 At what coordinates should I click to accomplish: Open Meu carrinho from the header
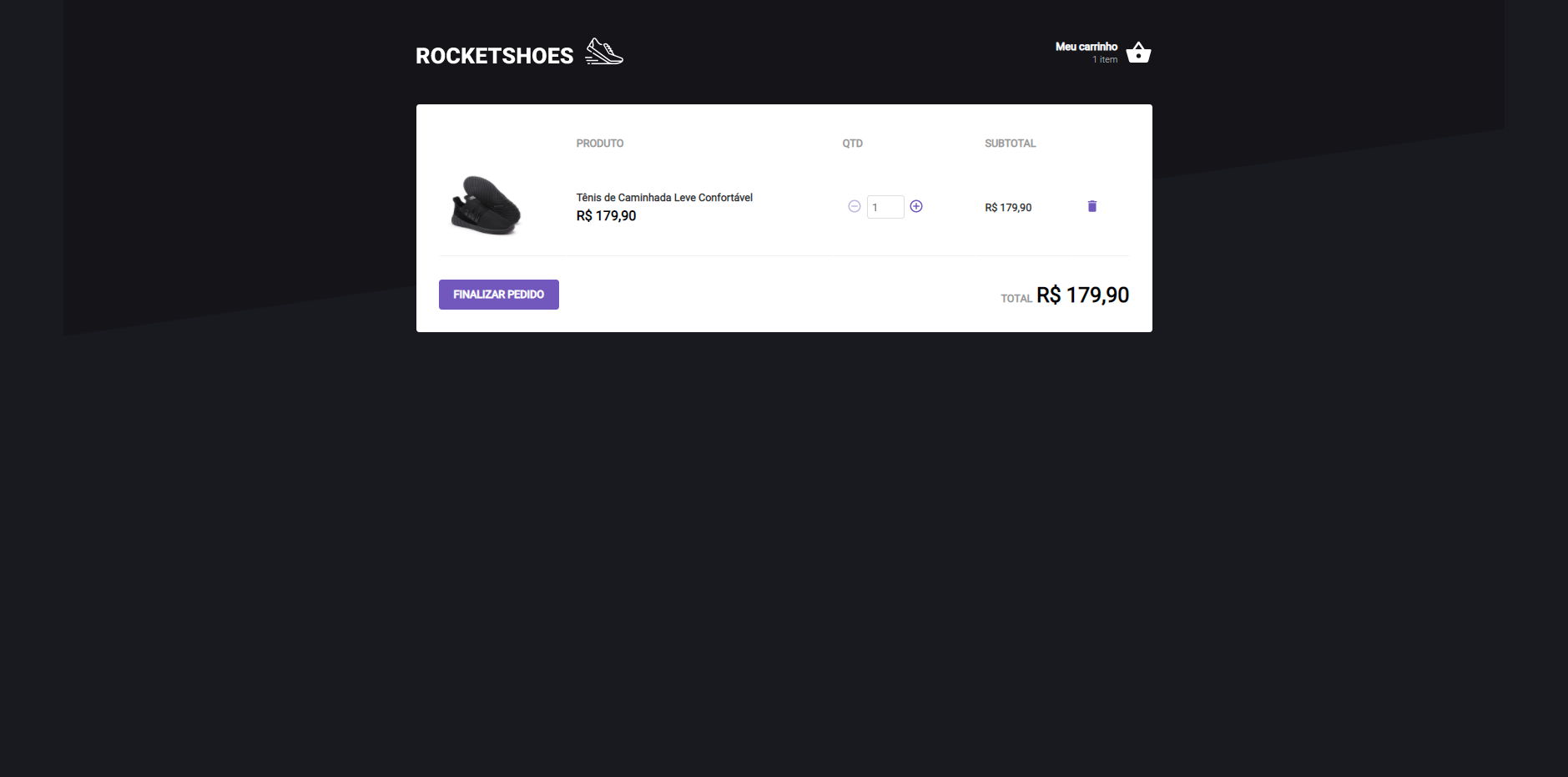click(1087, 46)
